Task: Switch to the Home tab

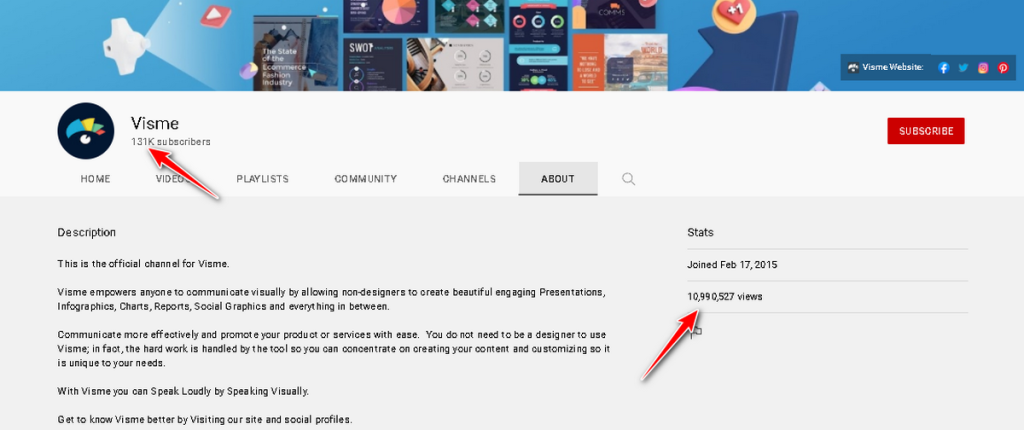Action: [95, 179]
